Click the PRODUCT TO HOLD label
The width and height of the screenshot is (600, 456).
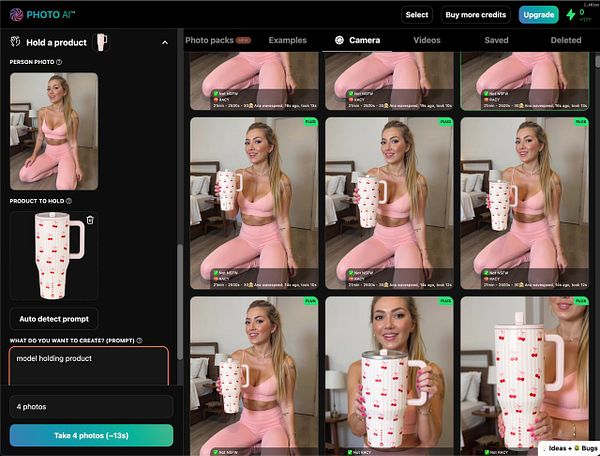pos(37,201)
